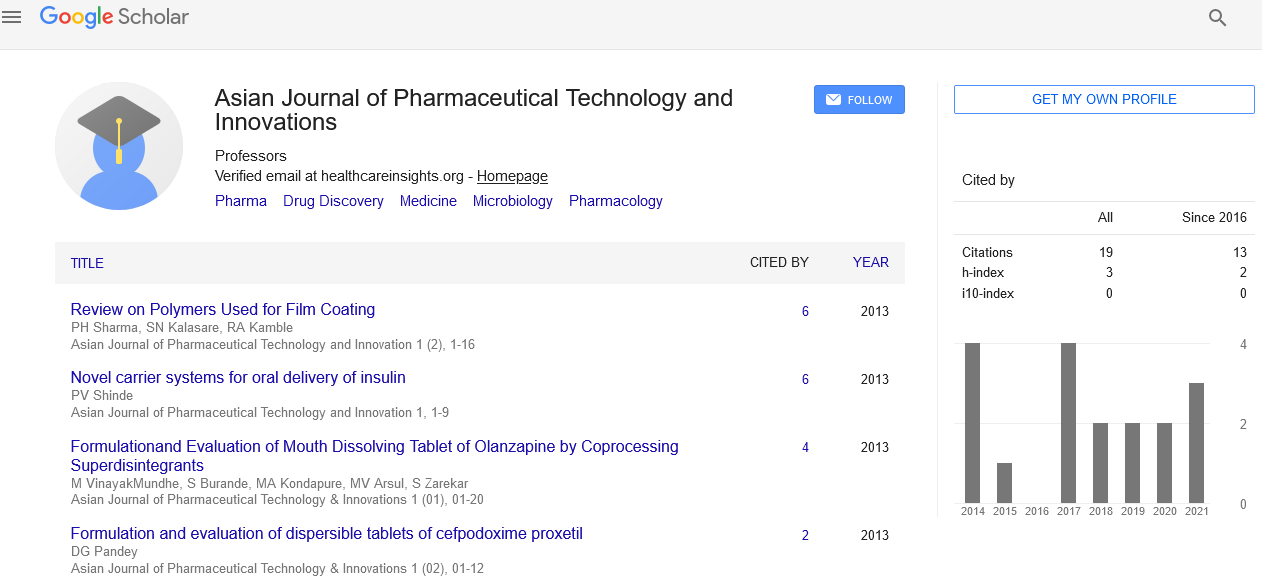Screen dimensions: 1262x582
Task: Select the Pharma interest tag
Action: (241, 201)
